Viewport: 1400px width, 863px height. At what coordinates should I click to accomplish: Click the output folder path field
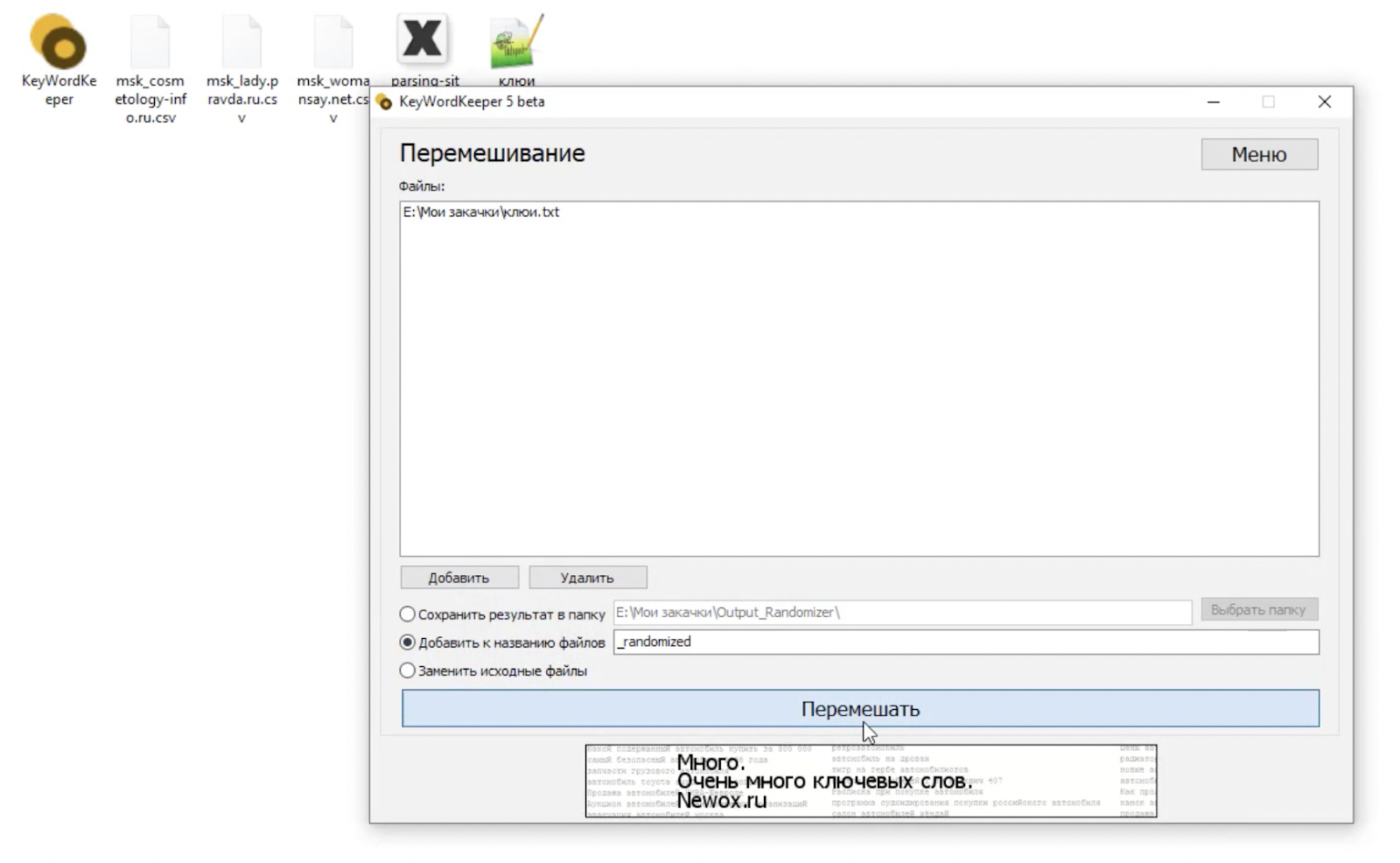tap(902, 613)
